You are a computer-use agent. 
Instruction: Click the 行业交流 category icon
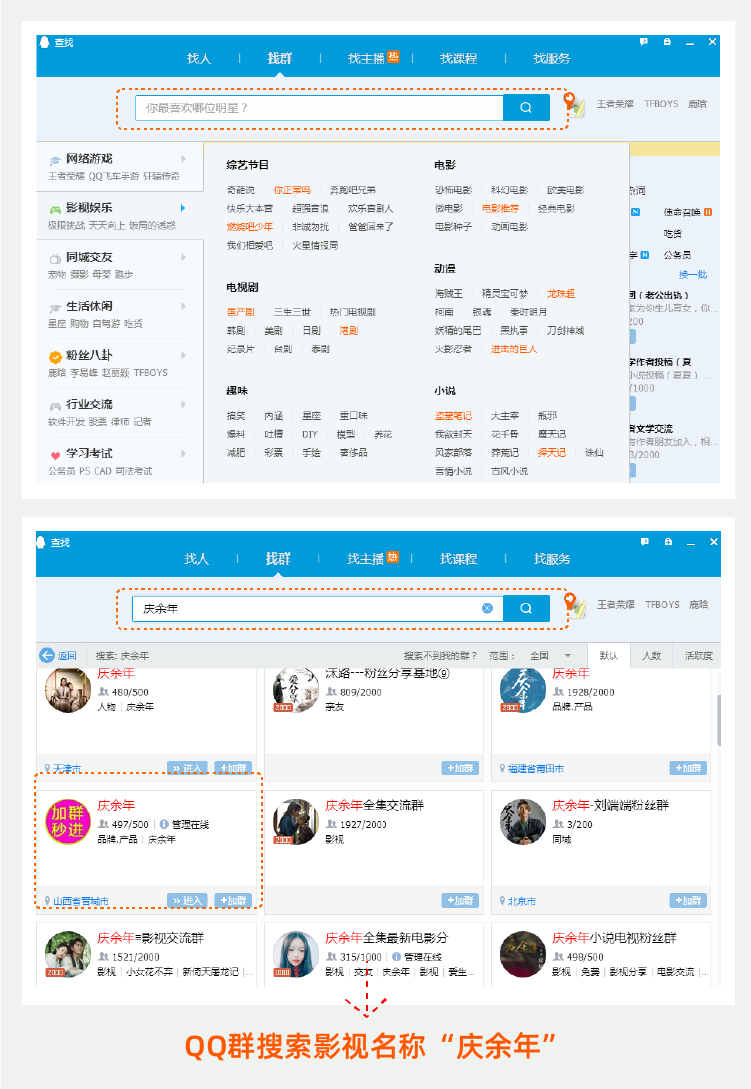pyautogui.click(x=55, y=406)
